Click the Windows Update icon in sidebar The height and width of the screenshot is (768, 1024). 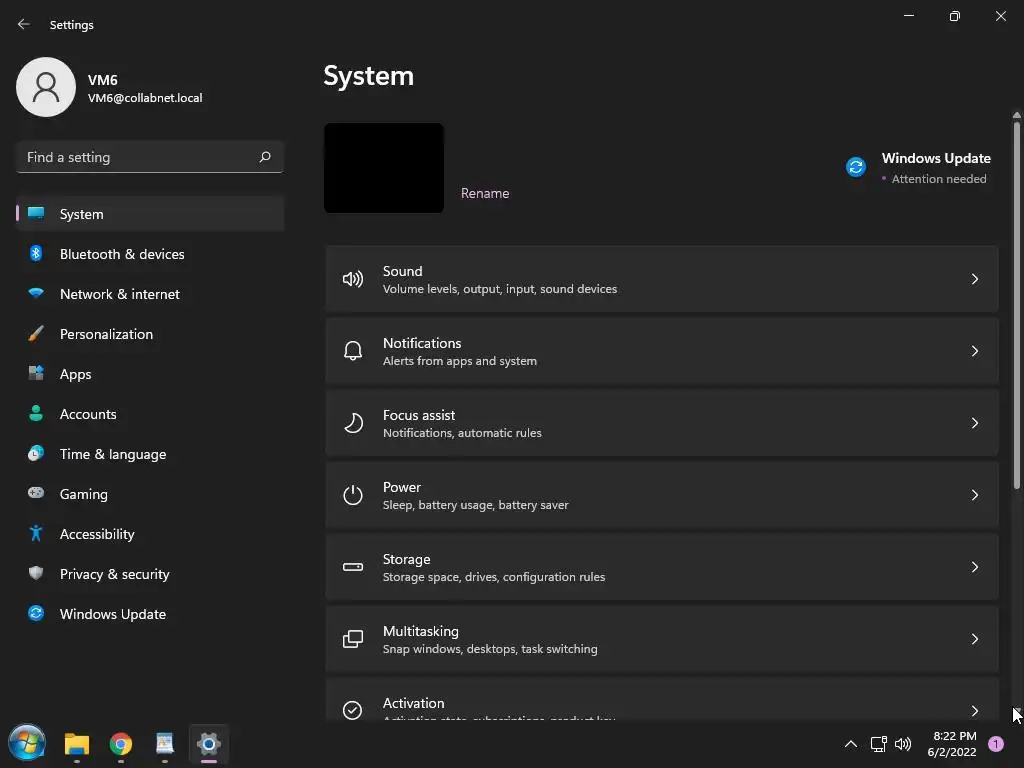pyautogui.click(x=36, y=613)
